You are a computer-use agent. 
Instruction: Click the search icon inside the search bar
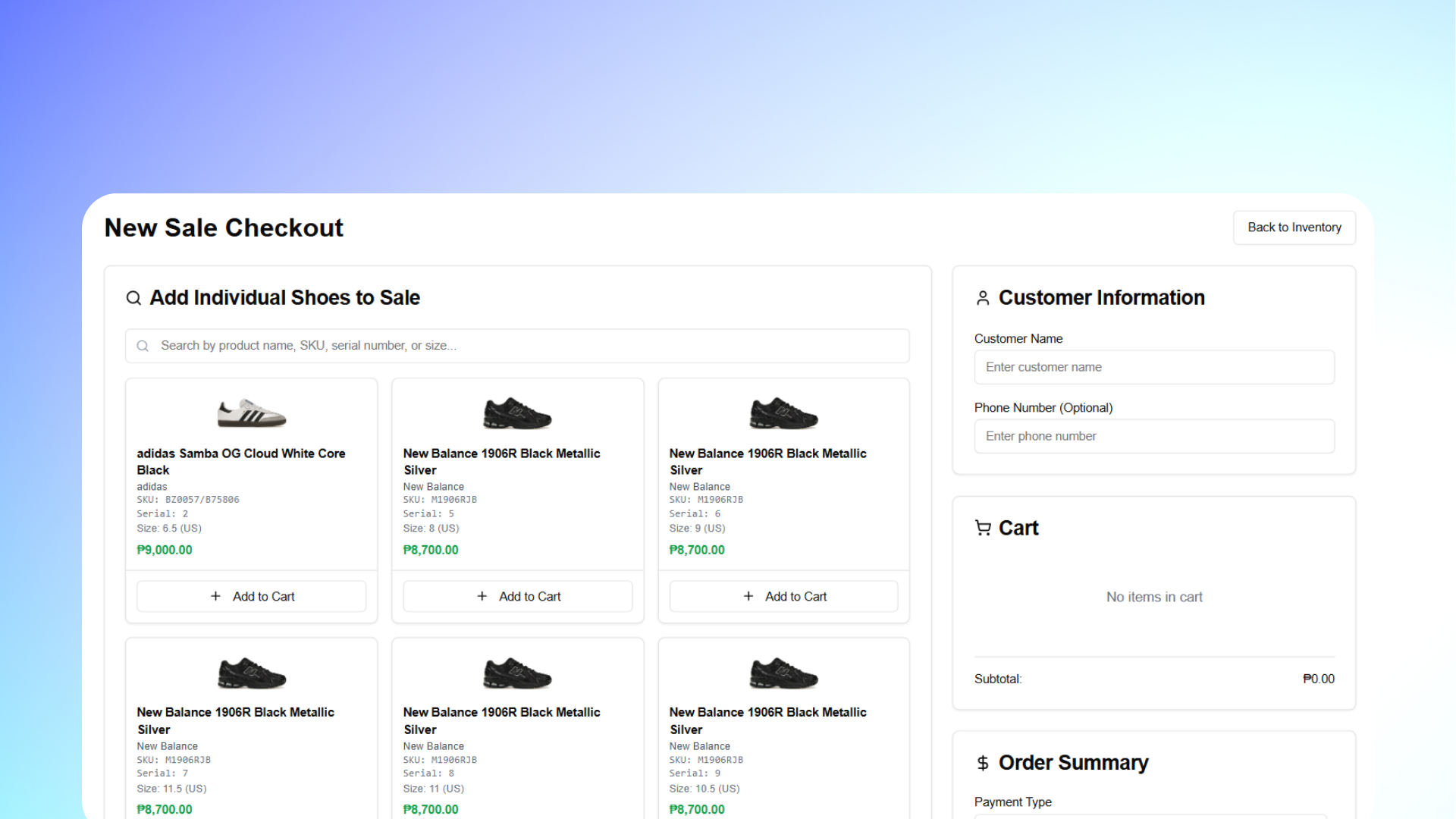[x=143, y=345]
